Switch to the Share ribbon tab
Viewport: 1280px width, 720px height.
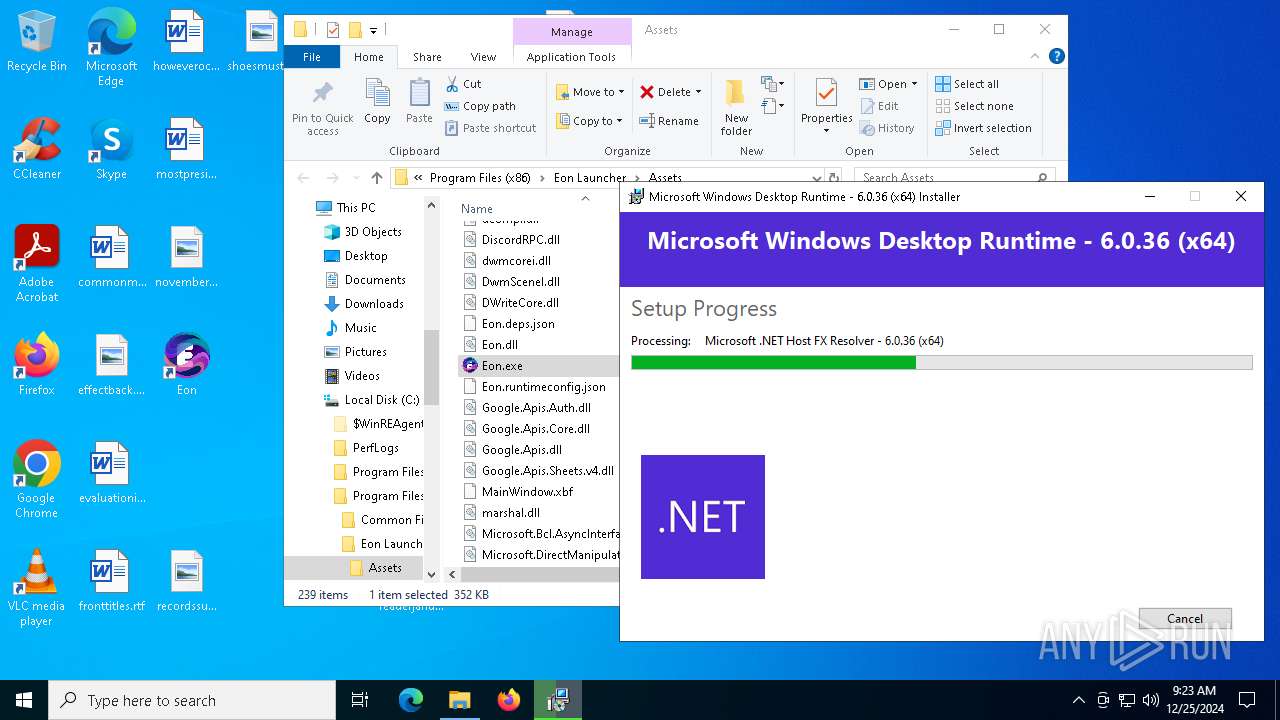[x=427, y=57]
